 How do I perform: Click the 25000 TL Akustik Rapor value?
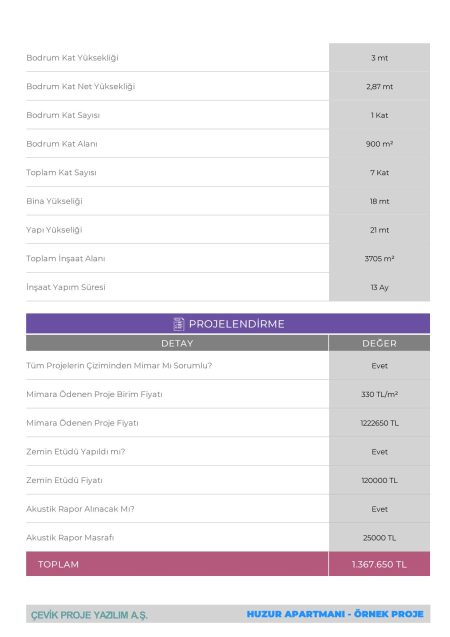379,537
